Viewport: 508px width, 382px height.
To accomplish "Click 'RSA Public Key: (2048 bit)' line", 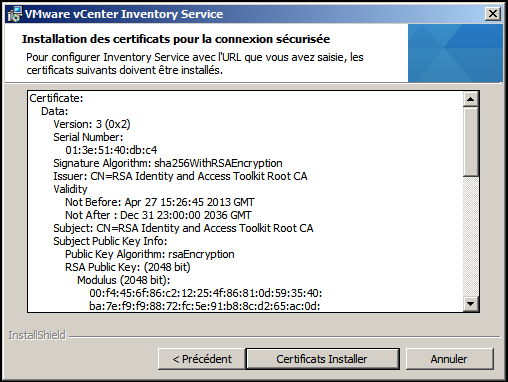I will coord(128,267).
